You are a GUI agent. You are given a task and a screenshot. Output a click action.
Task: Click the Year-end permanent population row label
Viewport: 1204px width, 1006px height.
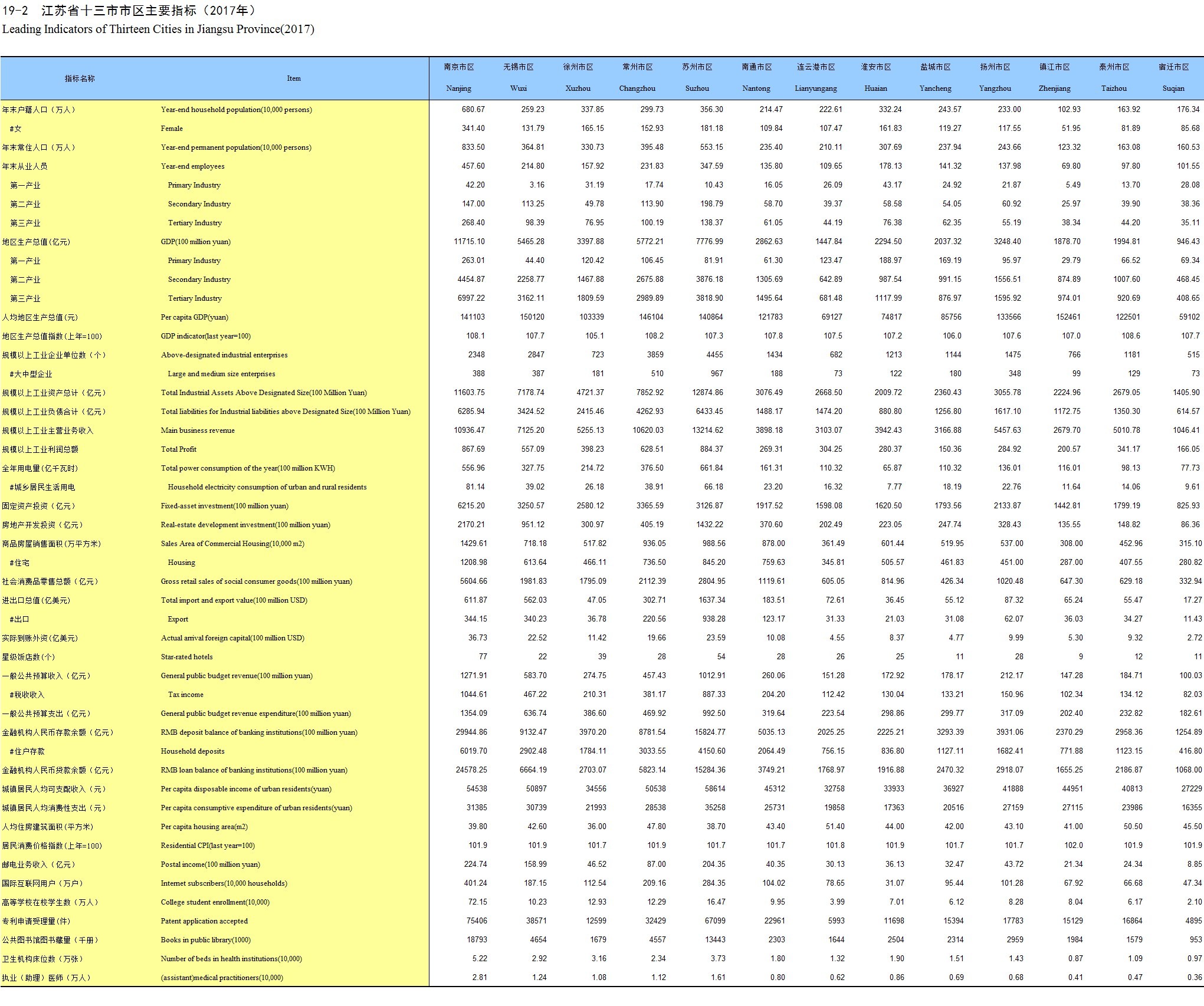click(x=236, y=147)
